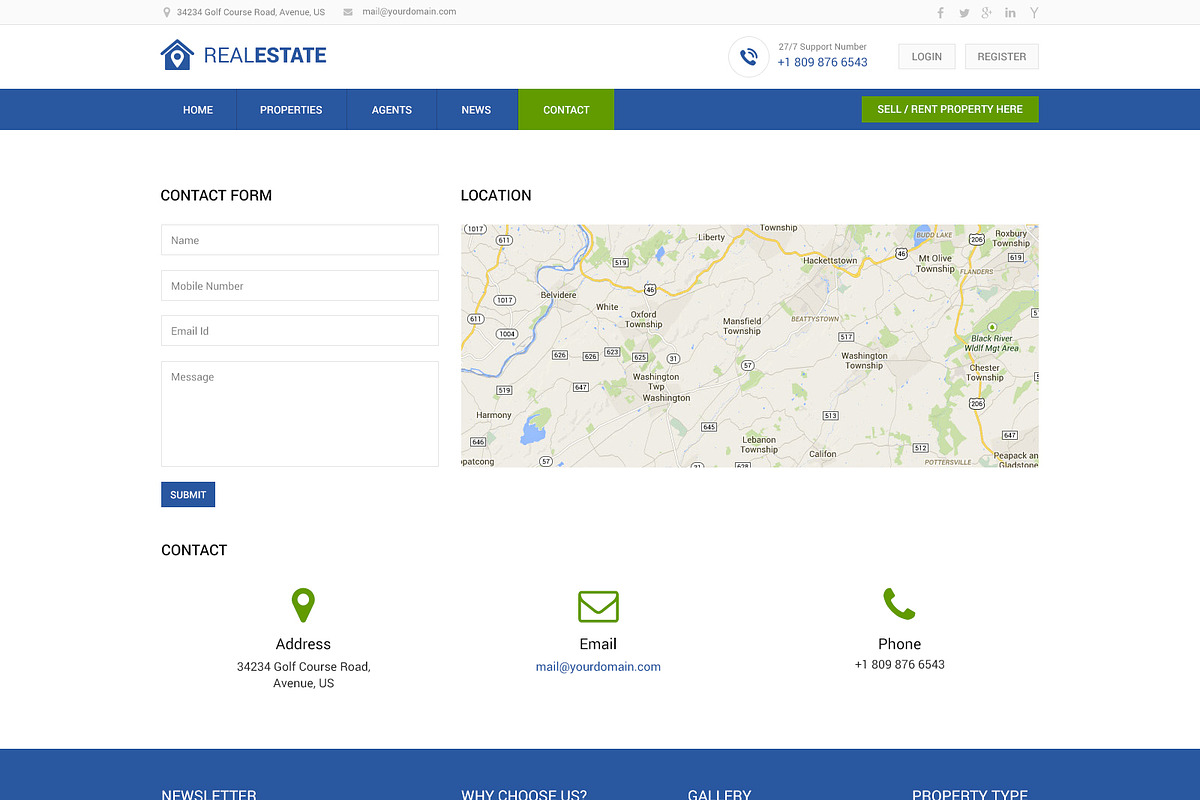Open the News menu item

tap(476, 110)
